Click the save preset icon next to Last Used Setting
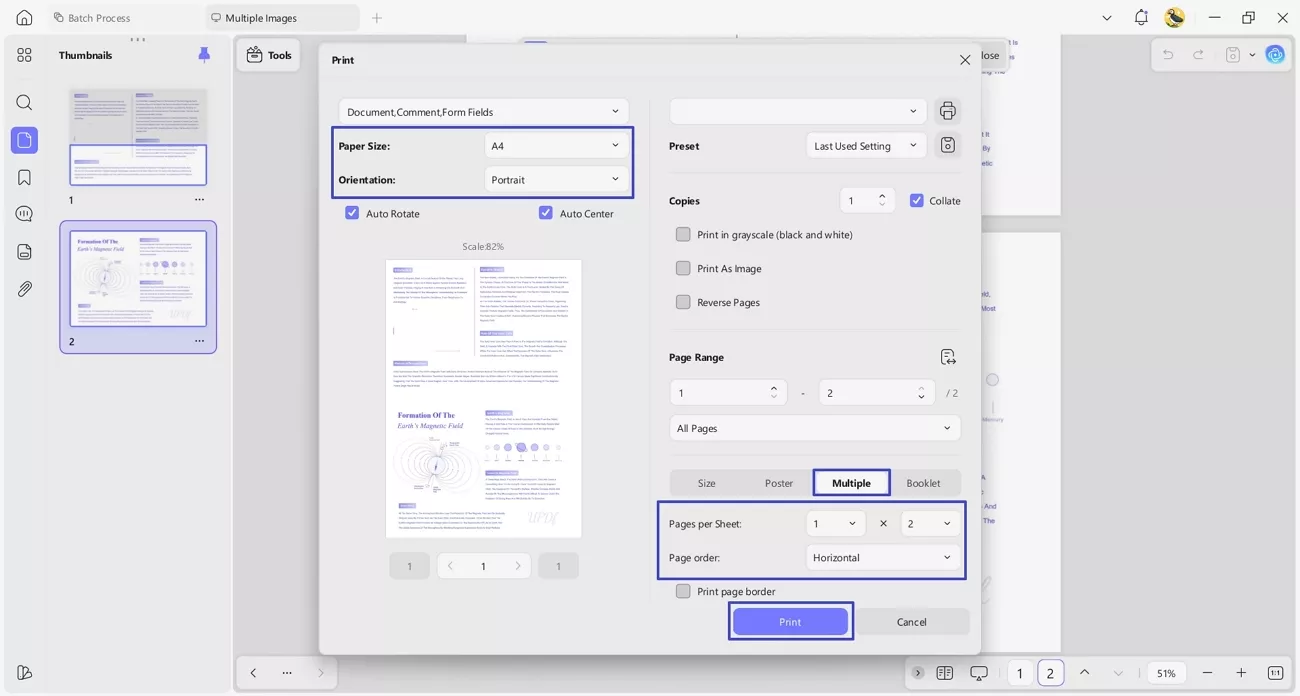The width and height of the screenshot is (1300, 696). 947,144
